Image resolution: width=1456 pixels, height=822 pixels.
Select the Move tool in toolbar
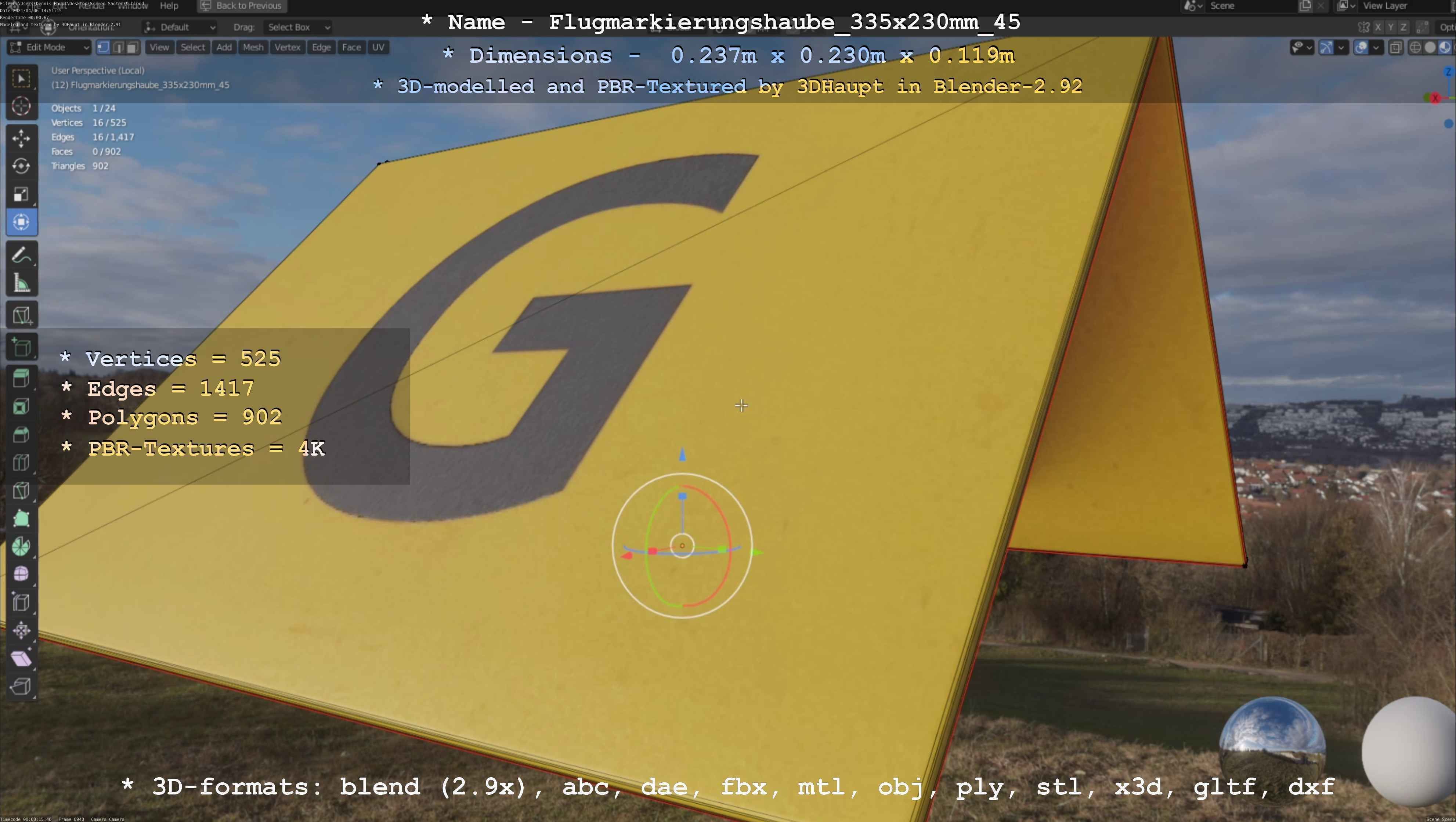pyautogui.click(x=21, y=138)
